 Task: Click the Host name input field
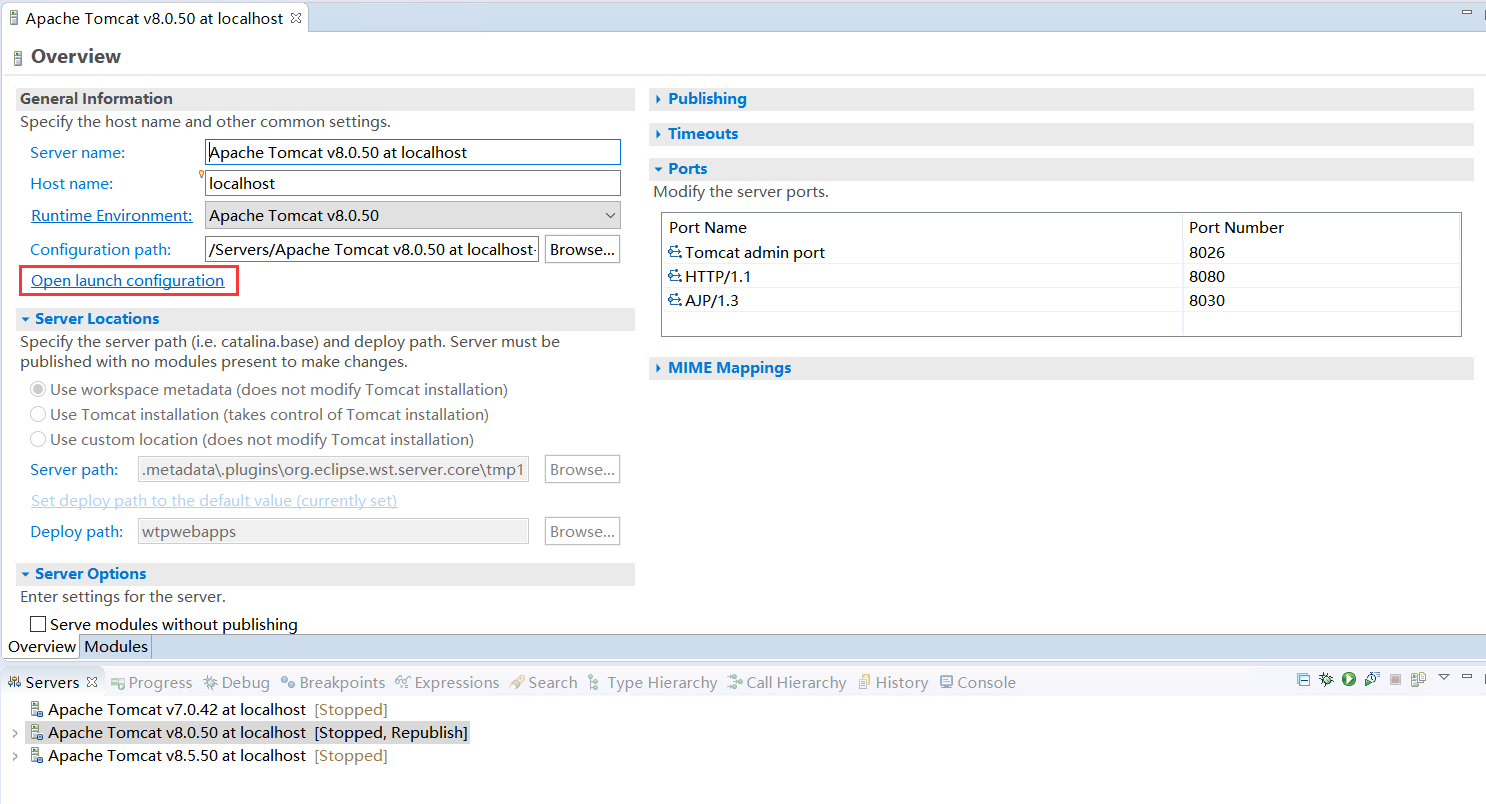[x=413, y=183]
